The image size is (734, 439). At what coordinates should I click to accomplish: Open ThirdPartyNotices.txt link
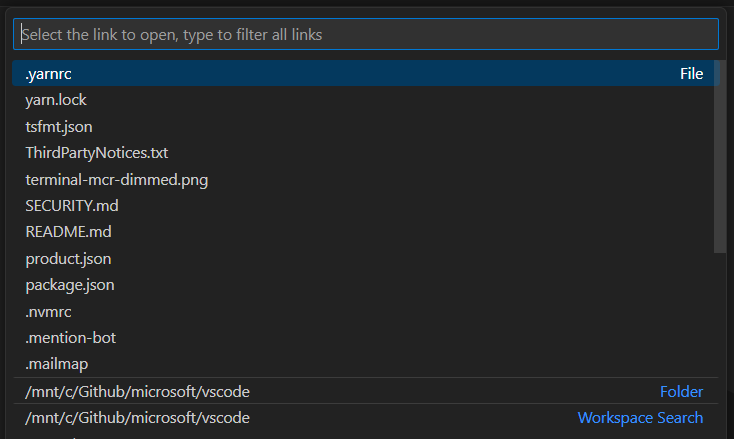coord(96,153)
